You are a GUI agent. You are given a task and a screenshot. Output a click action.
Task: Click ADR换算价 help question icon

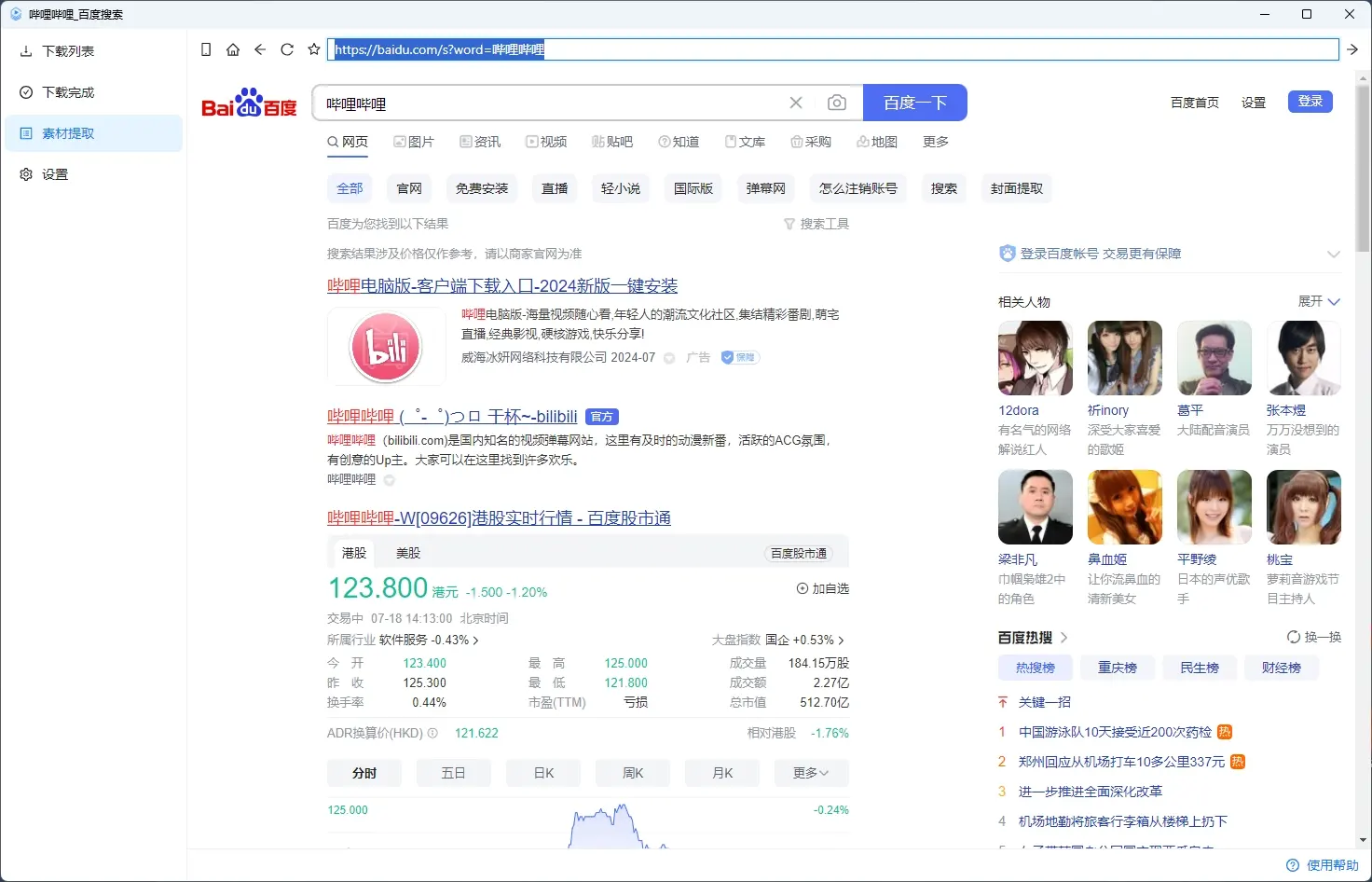(432, 734)
